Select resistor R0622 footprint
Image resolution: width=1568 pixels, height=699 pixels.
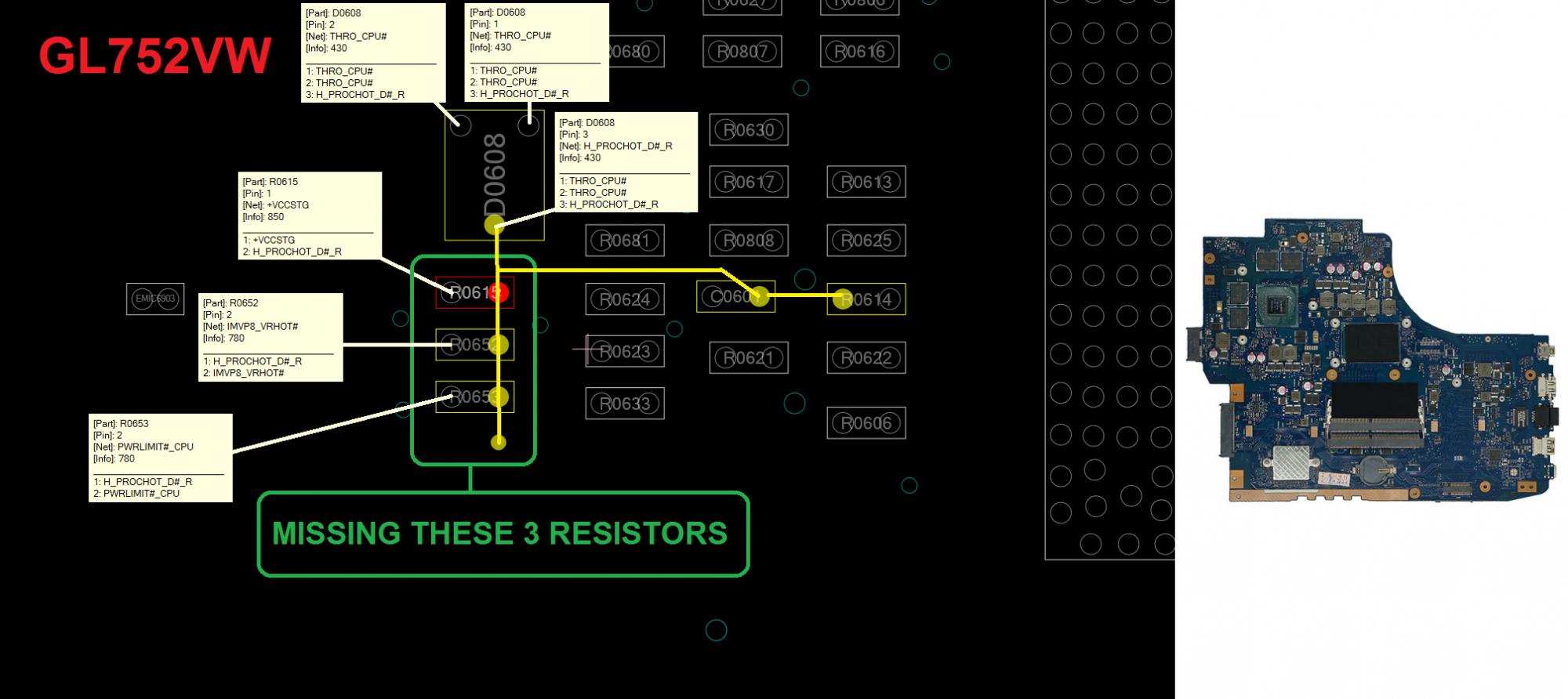(x=866, y=358)
